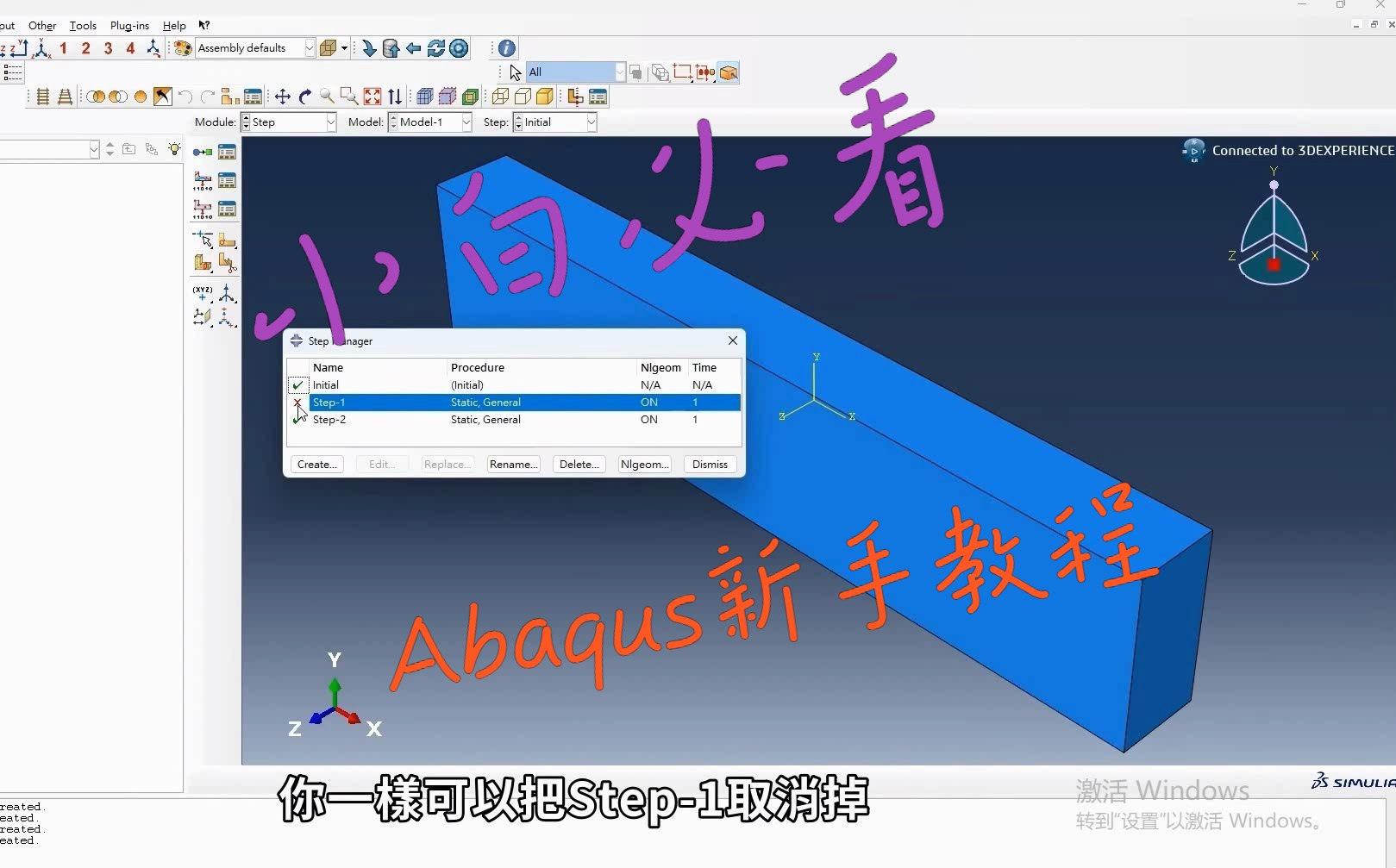1396x868 pixels.
Task: Close the Step Manager dialog
Action: [733, 340]
